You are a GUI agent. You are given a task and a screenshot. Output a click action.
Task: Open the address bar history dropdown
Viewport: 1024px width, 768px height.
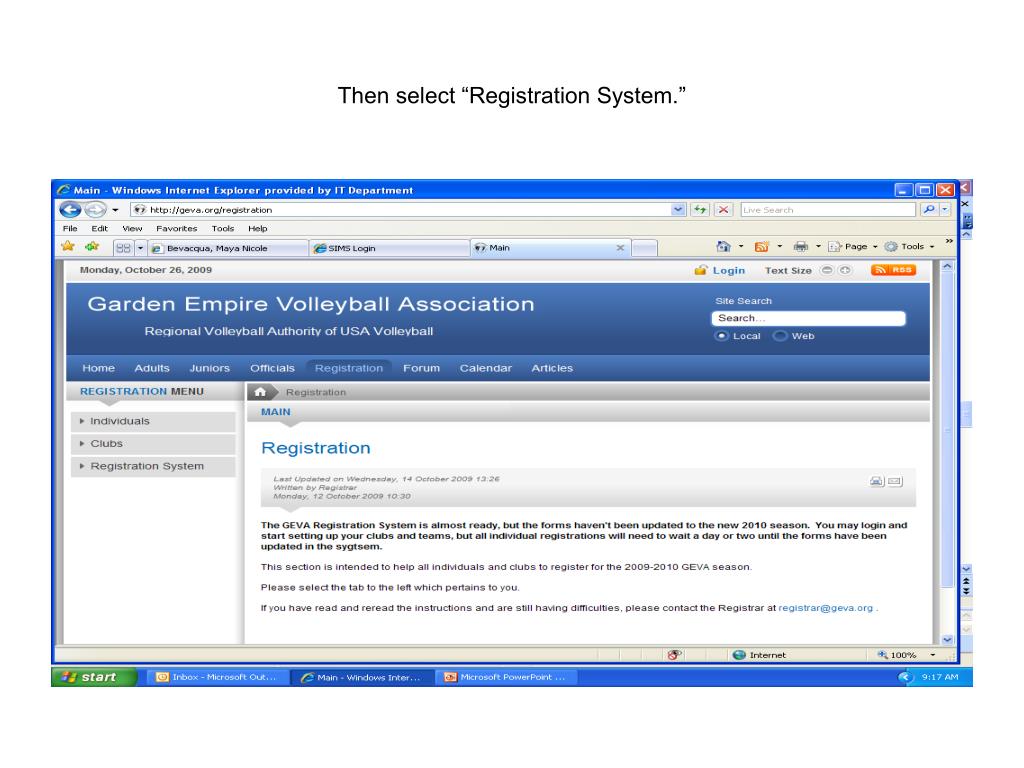[678, 210]
